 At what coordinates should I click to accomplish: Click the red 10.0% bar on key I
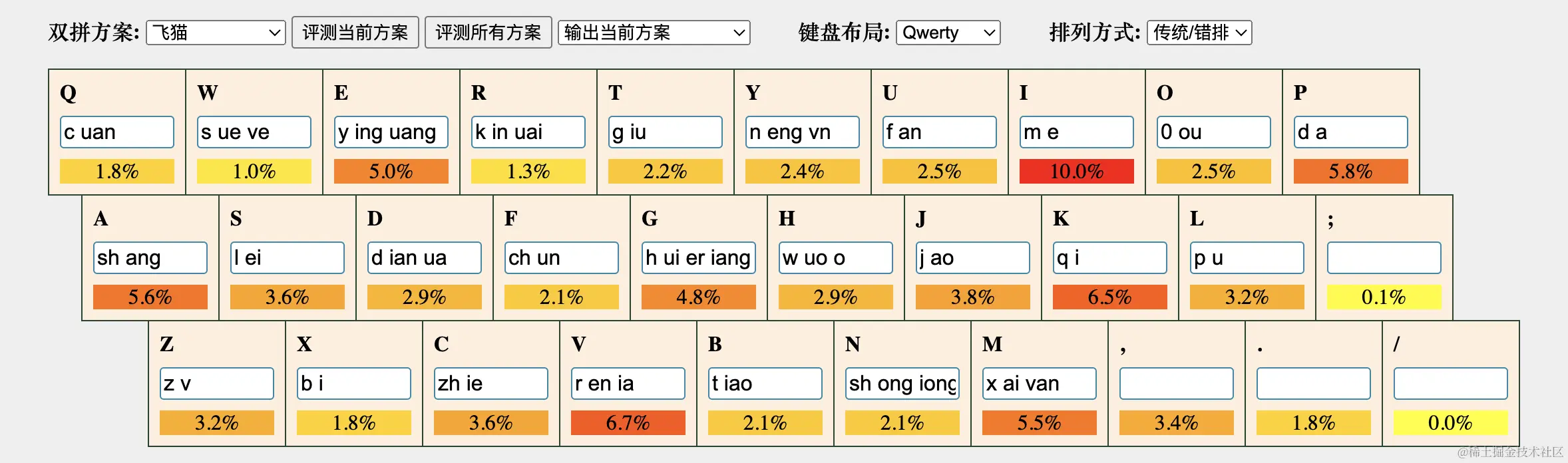1077,171
